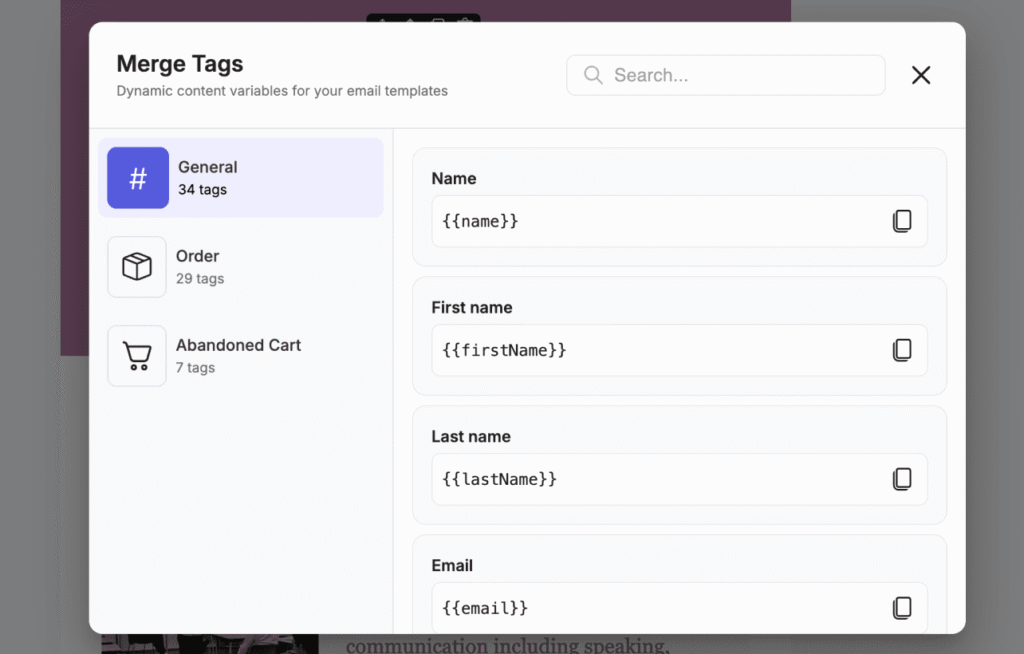Click the "Last name" label
1024x654 pixels.
point(471,436)
